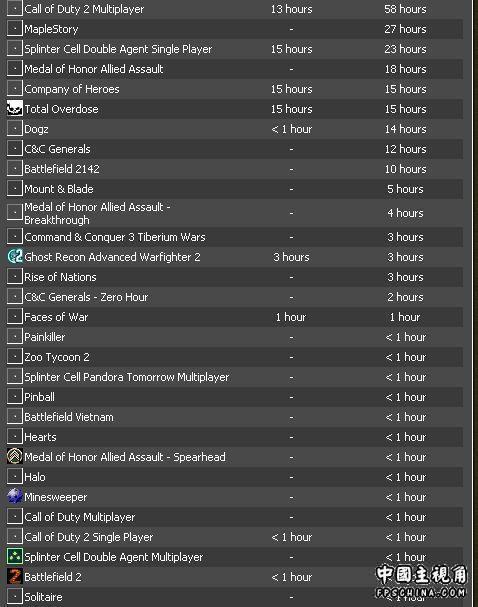Click the Medal of Honor Spearhead chevron icon
The image size is (478, 607).
[15, 457]
